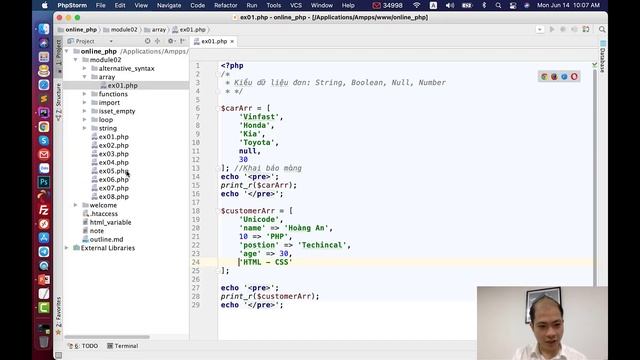Expand the string folder
640x360 pixels.
(x=84, y=129)
